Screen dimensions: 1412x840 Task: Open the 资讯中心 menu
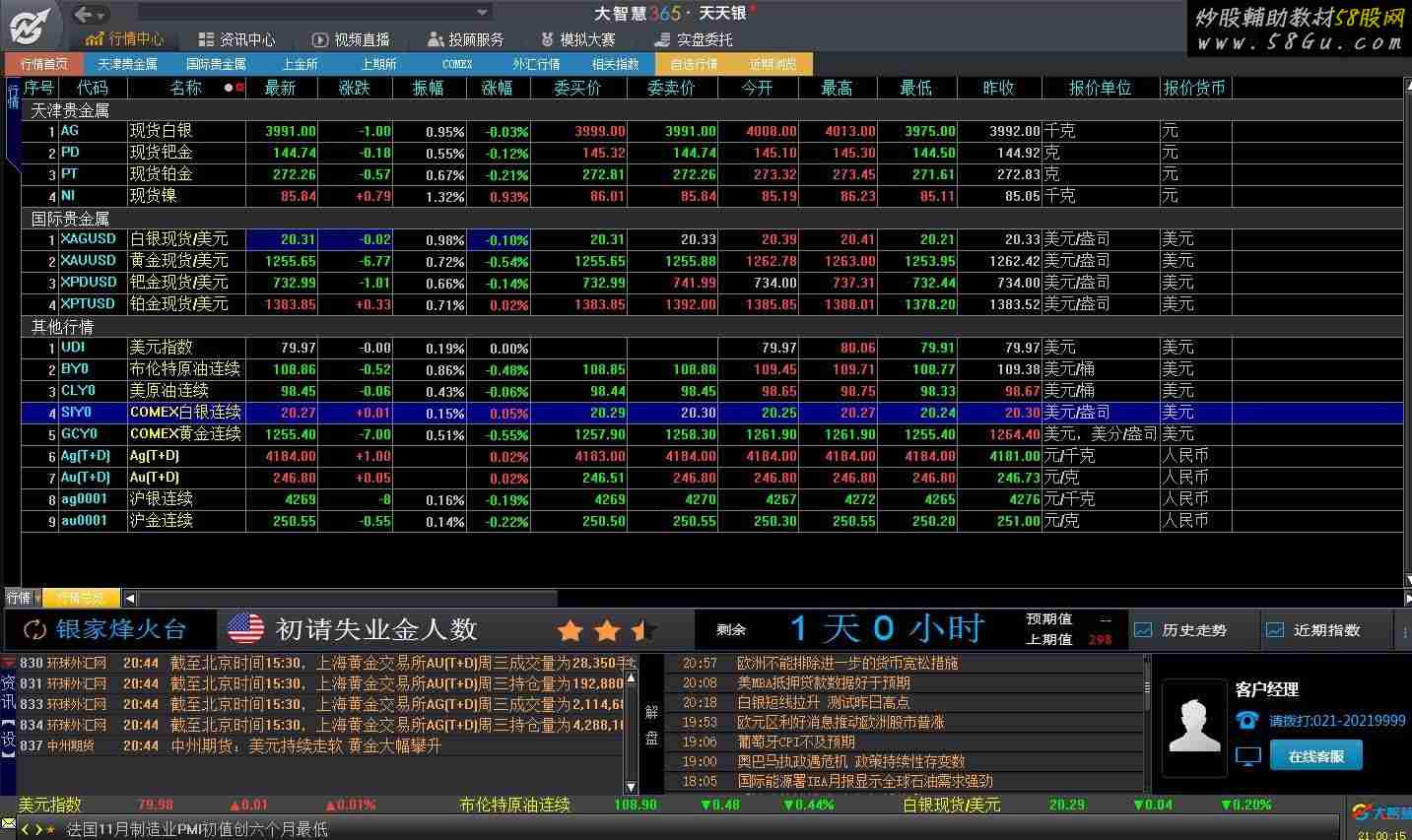236,39
